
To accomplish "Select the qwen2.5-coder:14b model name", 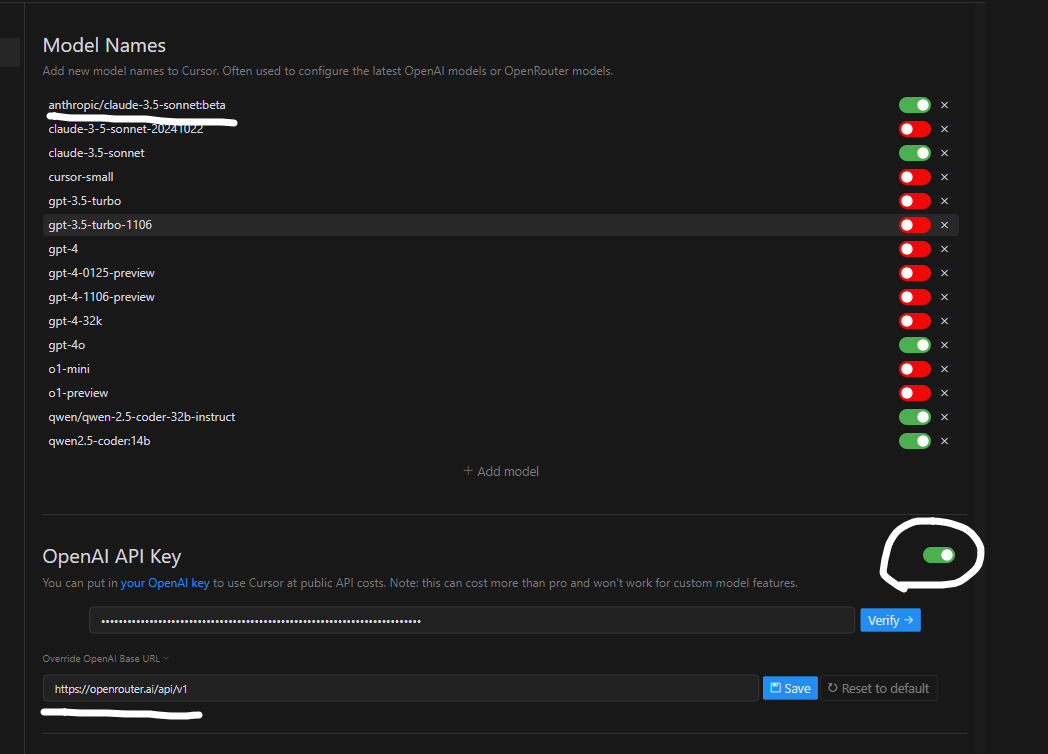I will (x=100, y=441).
